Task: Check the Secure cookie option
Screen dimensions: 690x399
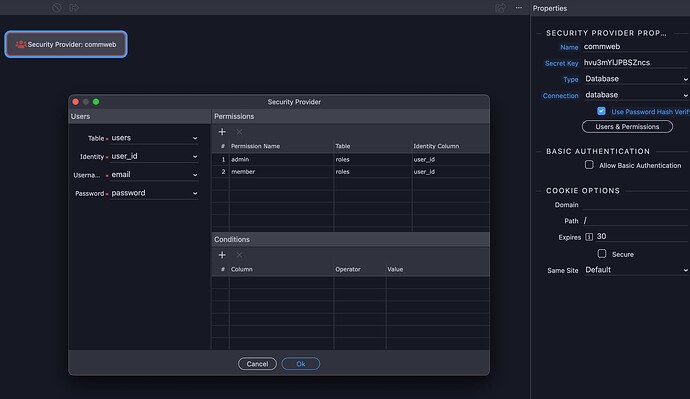Action: pyautogui.click(x=602, y=254)
